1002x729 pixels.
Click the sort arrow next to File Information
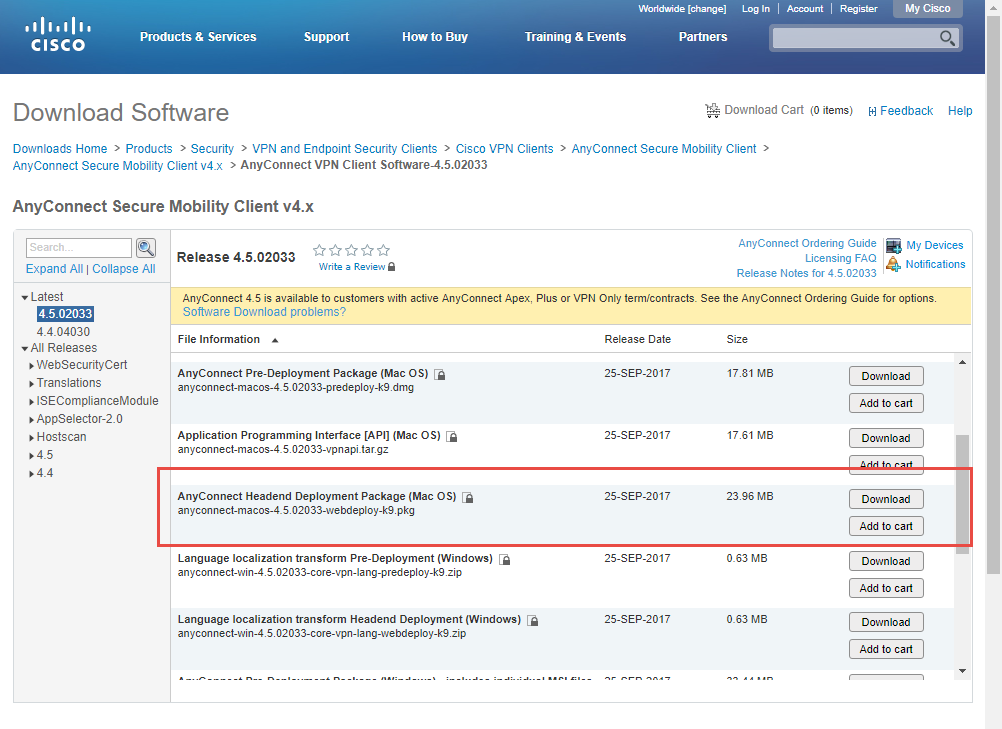(x=275, y=340)
